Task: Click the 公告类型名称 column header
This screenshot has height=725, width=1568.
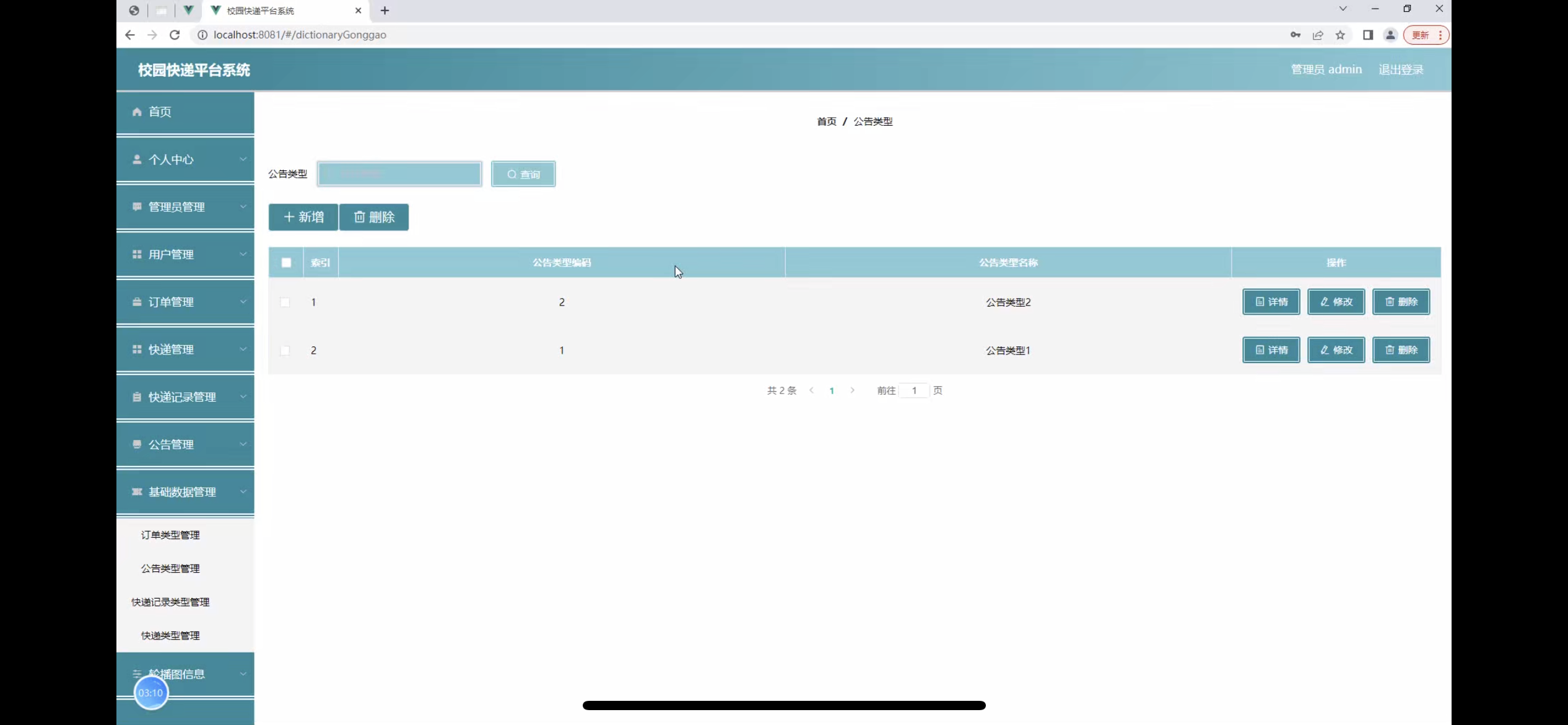Action: 1008,263
